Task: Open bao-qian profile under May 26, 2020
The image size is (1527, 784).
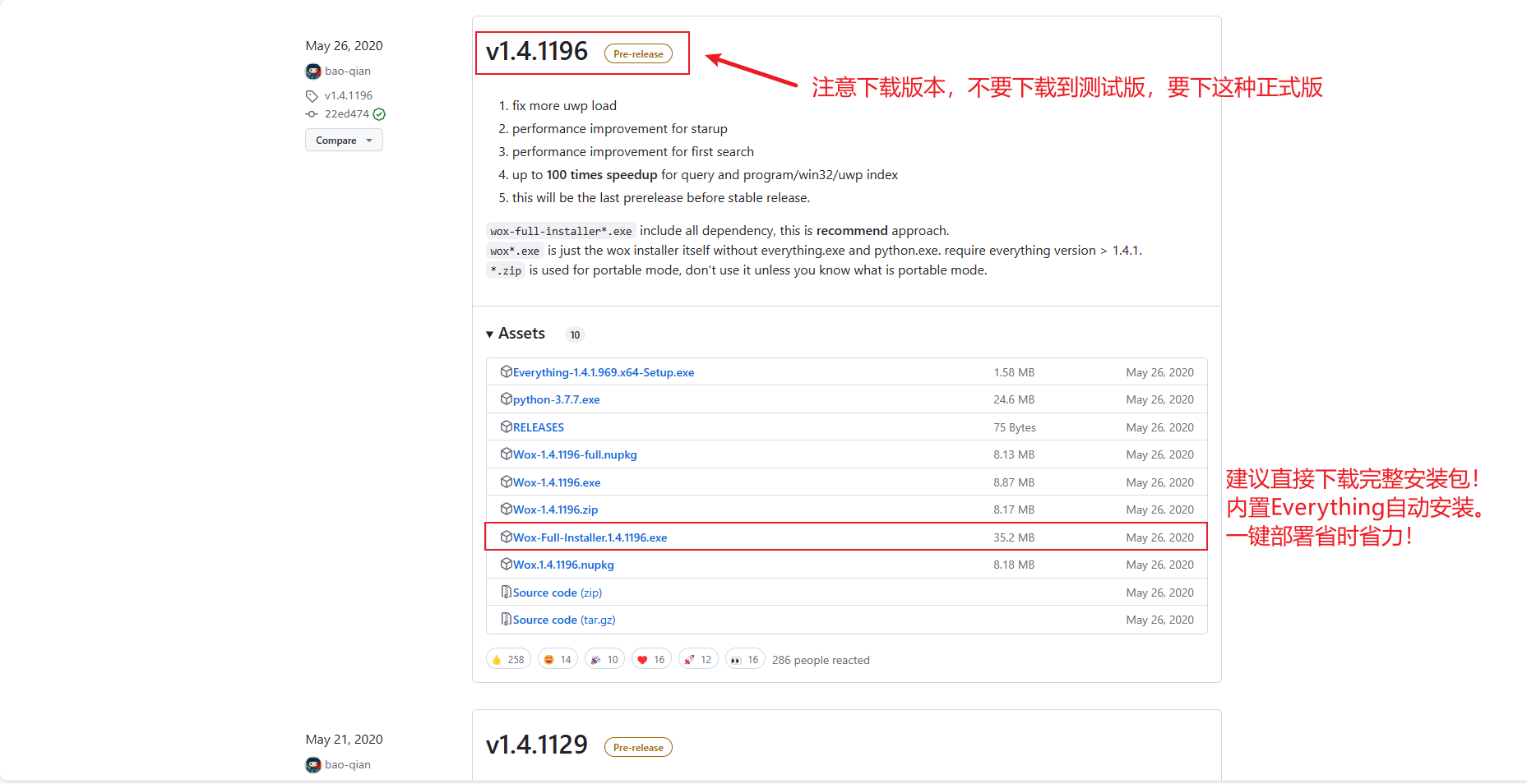Action: 348,71
